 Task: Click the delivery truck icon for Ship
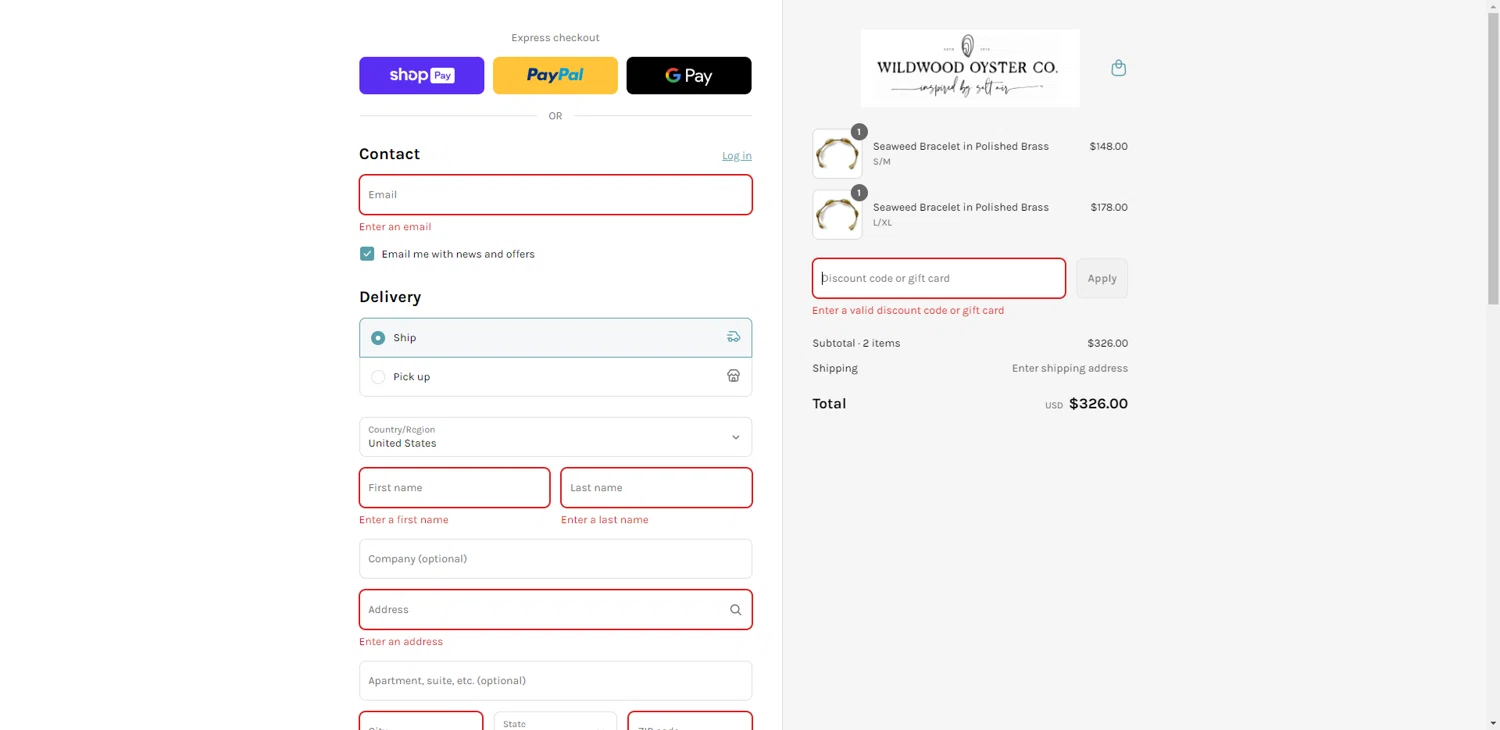click(x=733, y=338)
